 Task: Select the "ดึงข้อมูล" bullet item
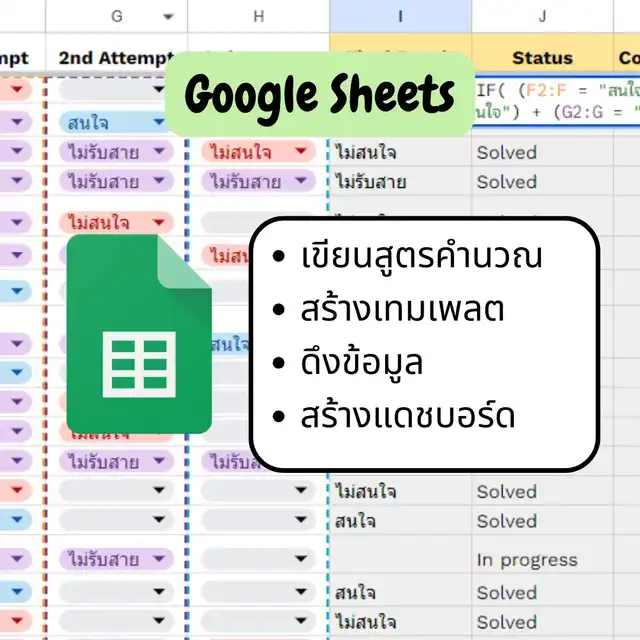click(362, 363)
